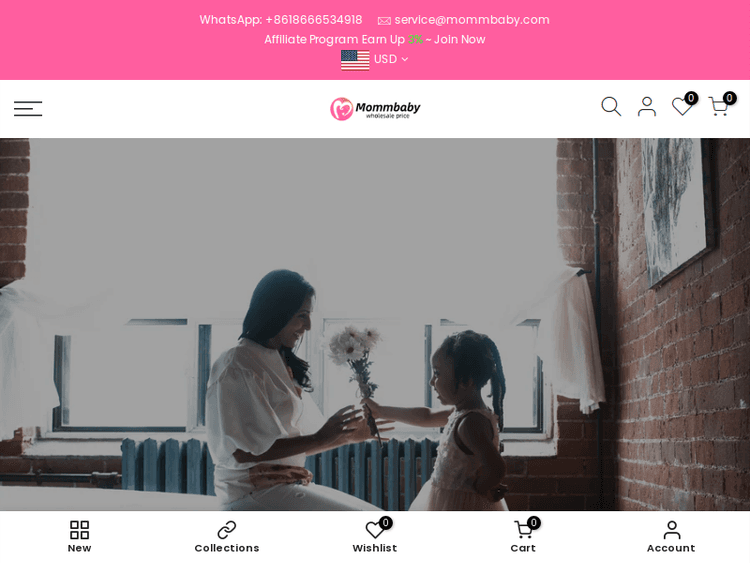This screenshot has width=750, height=563.
Task: Click the WhatsApp phone number link
Action: click(281, 20)
